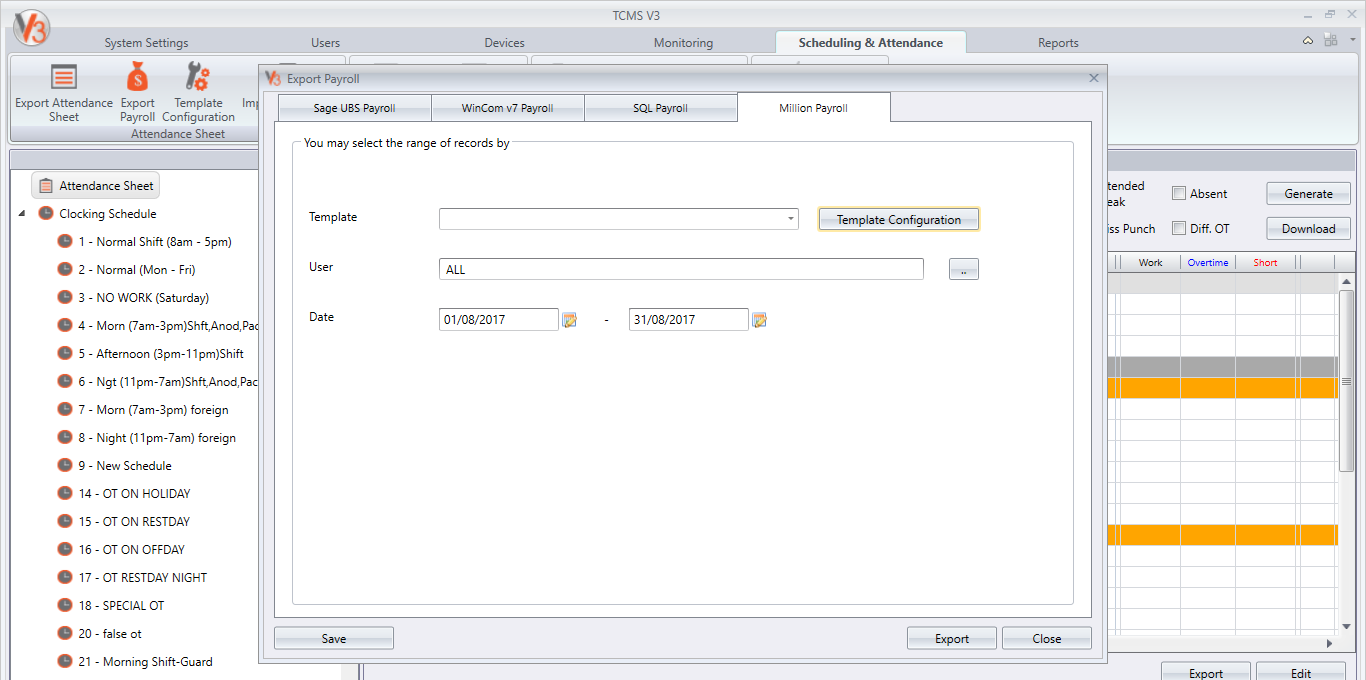The image size is (1366, 680).
Task: Open the Export Payroll ribbon icon
Action: (137, 78)
